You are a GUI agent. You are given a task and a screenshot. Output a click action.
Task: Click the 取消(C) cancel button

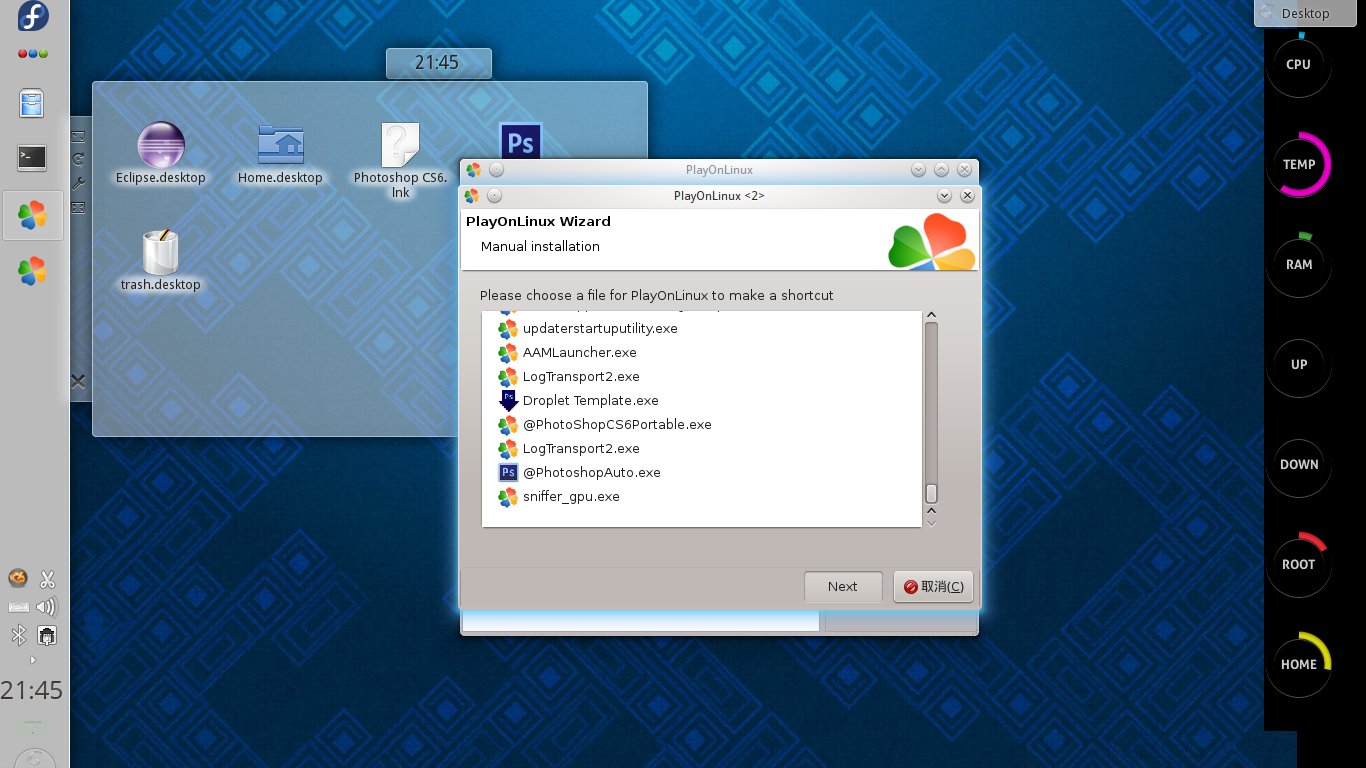[933, 587]
